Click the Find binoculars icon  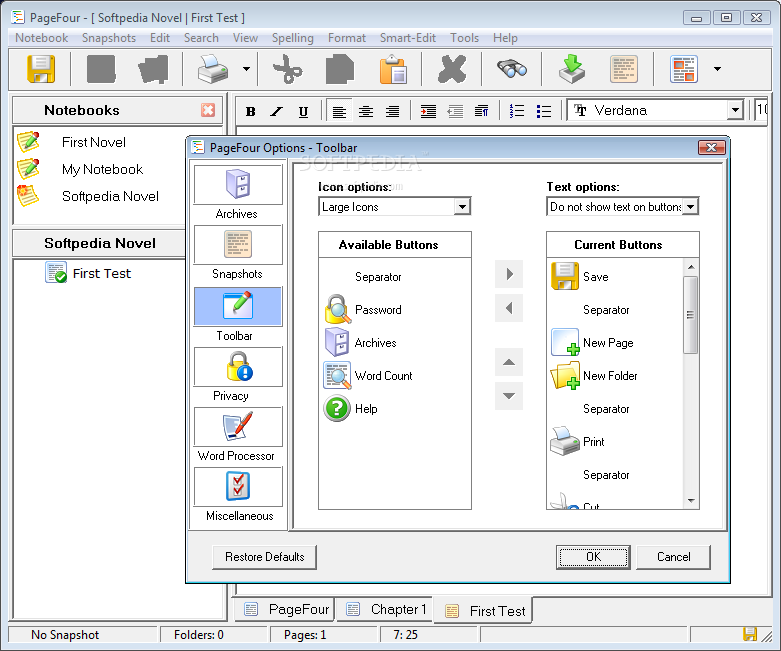pyautogui.click(x=512, y=69)
